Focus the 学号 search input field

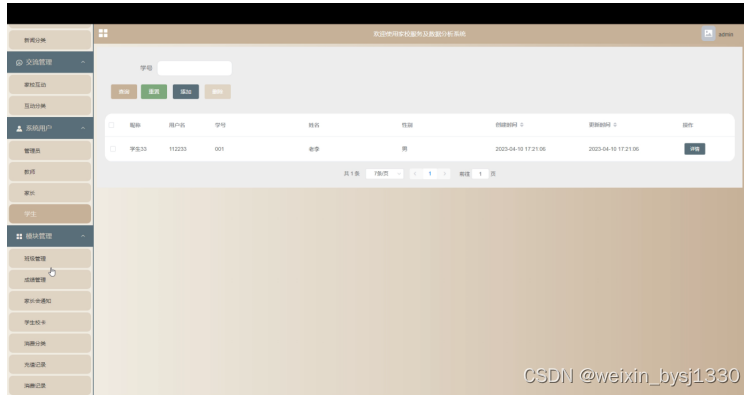coord(195,68)
